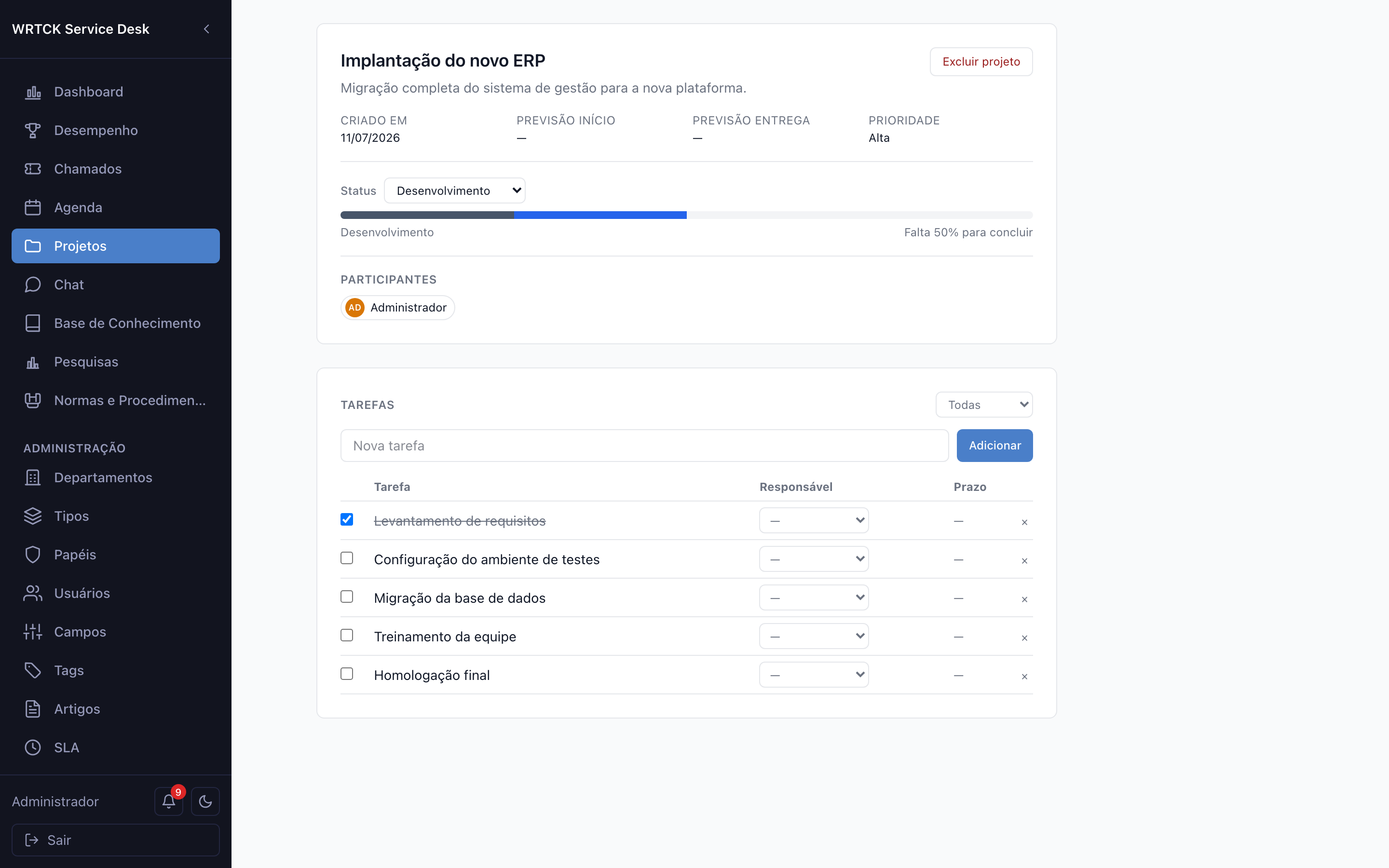This screenshot has height=868, width=1389.
Task: Check Configuração do ambiente de testes task
Action: click(347, 558)
